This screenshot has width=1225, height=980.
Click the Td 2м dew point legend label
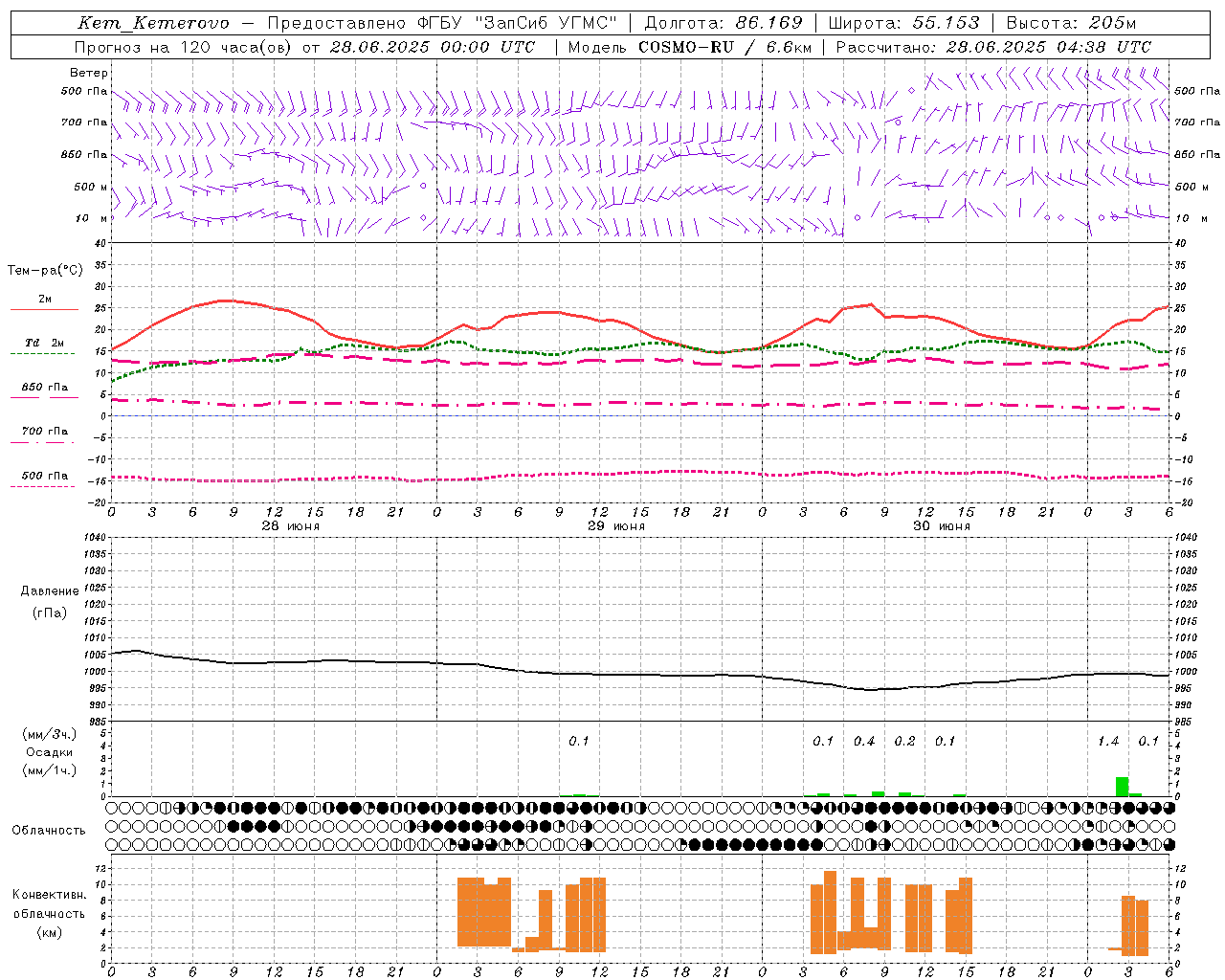tap(45, 343)
